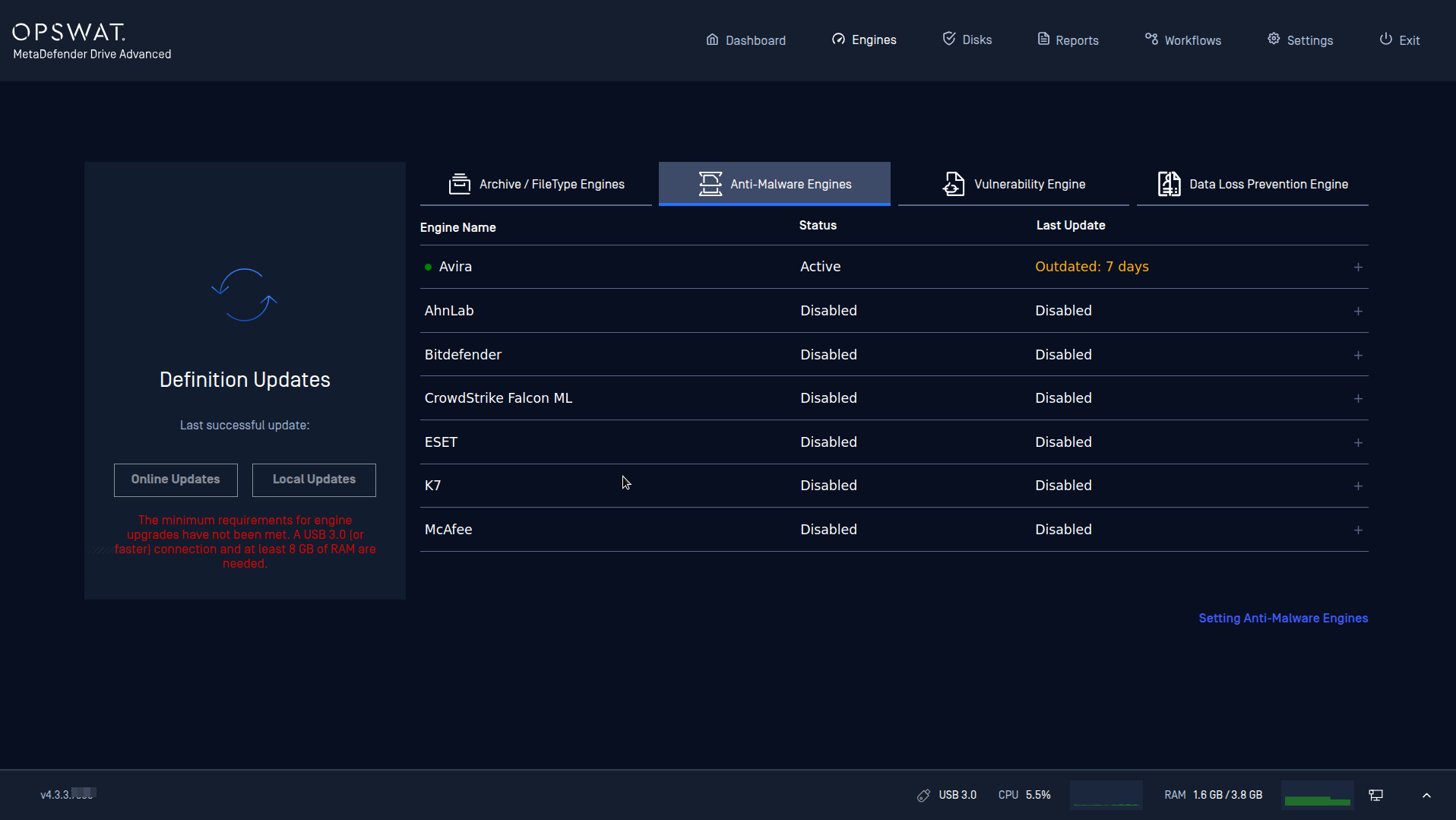Expand the K7 engine row
1456x820 pixels.
[x=1358, y=486]
